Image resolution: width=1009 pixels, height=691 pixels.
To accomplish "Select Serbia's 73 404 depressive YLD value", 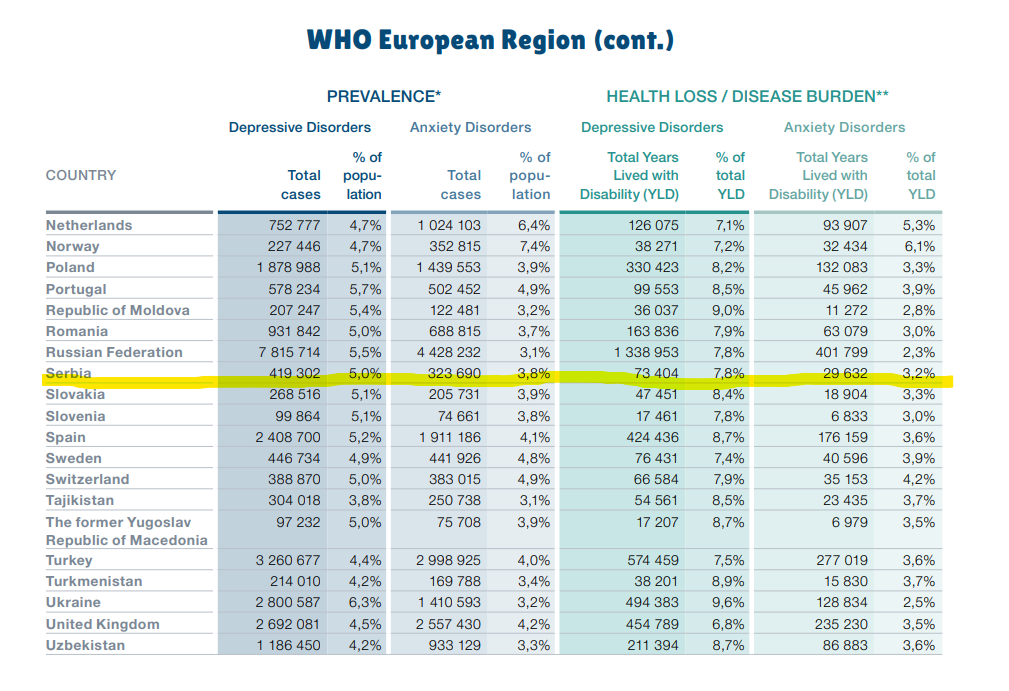I will 656,373.
